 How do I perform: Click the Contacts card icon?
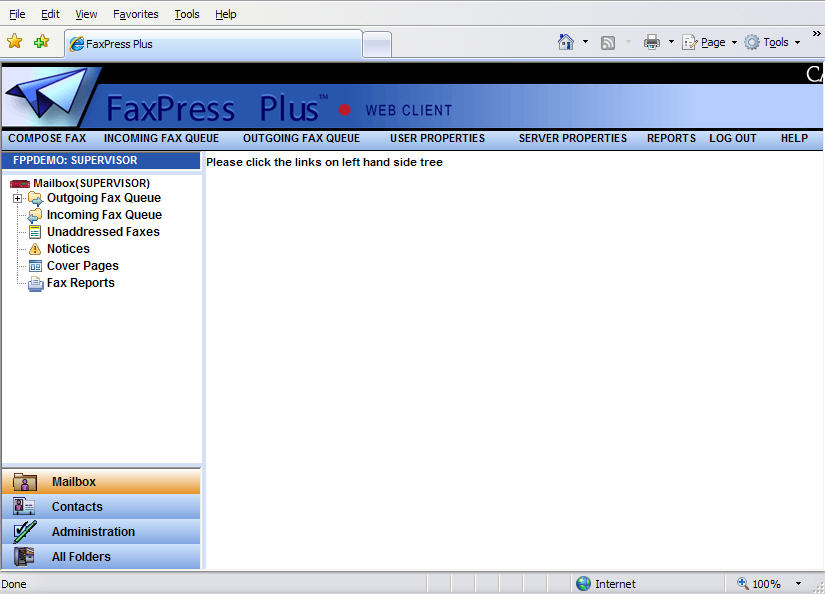click(x=25, y=507)
